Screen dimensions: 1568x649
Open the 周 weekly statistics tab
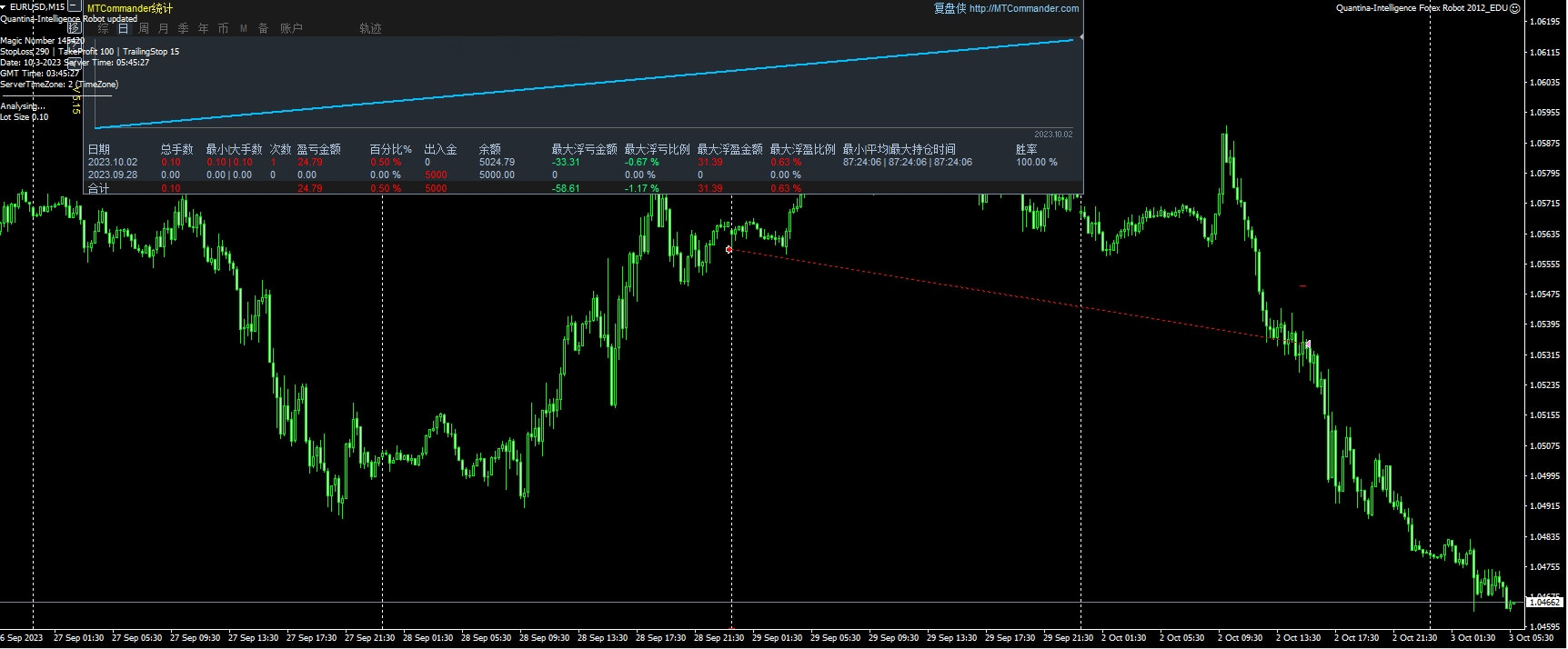click(x=143, y=28)
